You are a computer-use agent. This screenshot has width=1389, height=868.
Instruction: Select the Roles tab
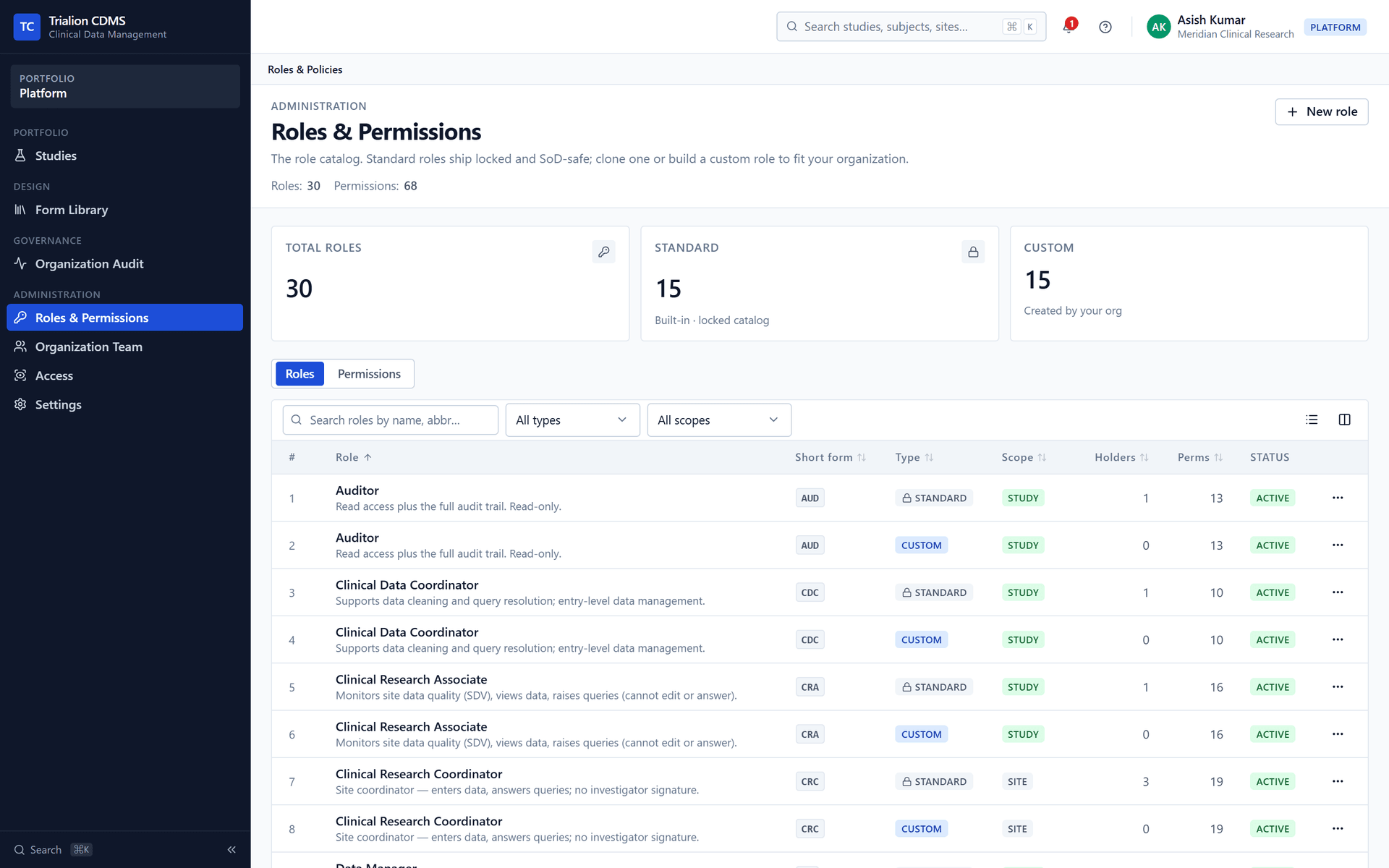pos(300,374)
